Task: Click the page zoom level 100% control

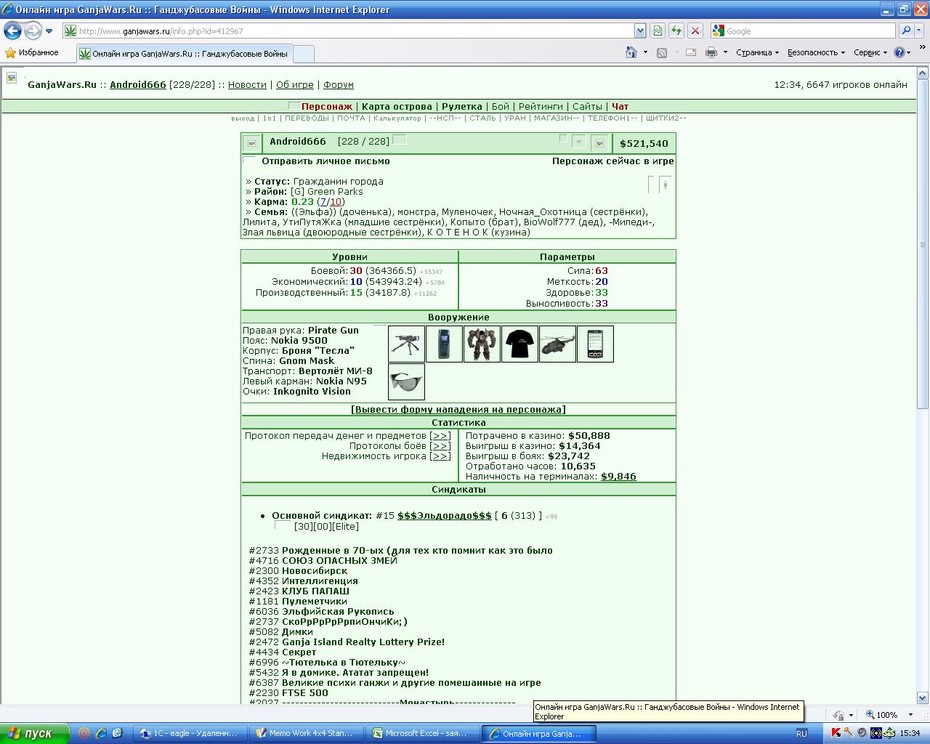Action: coord(887,715)
